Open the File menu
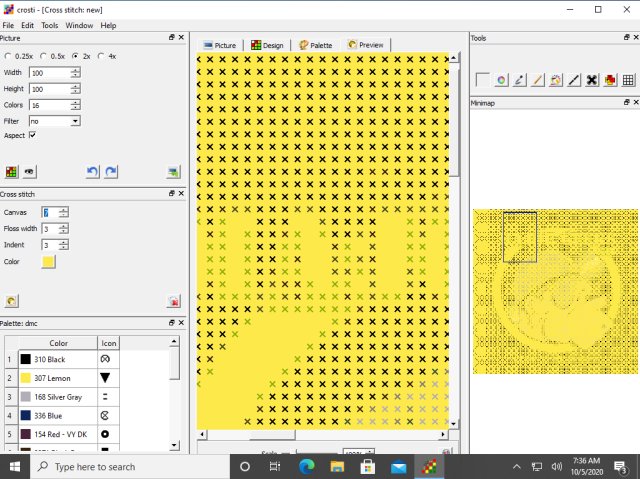This screenshot has width=640, height=479. tap(8, 25)
